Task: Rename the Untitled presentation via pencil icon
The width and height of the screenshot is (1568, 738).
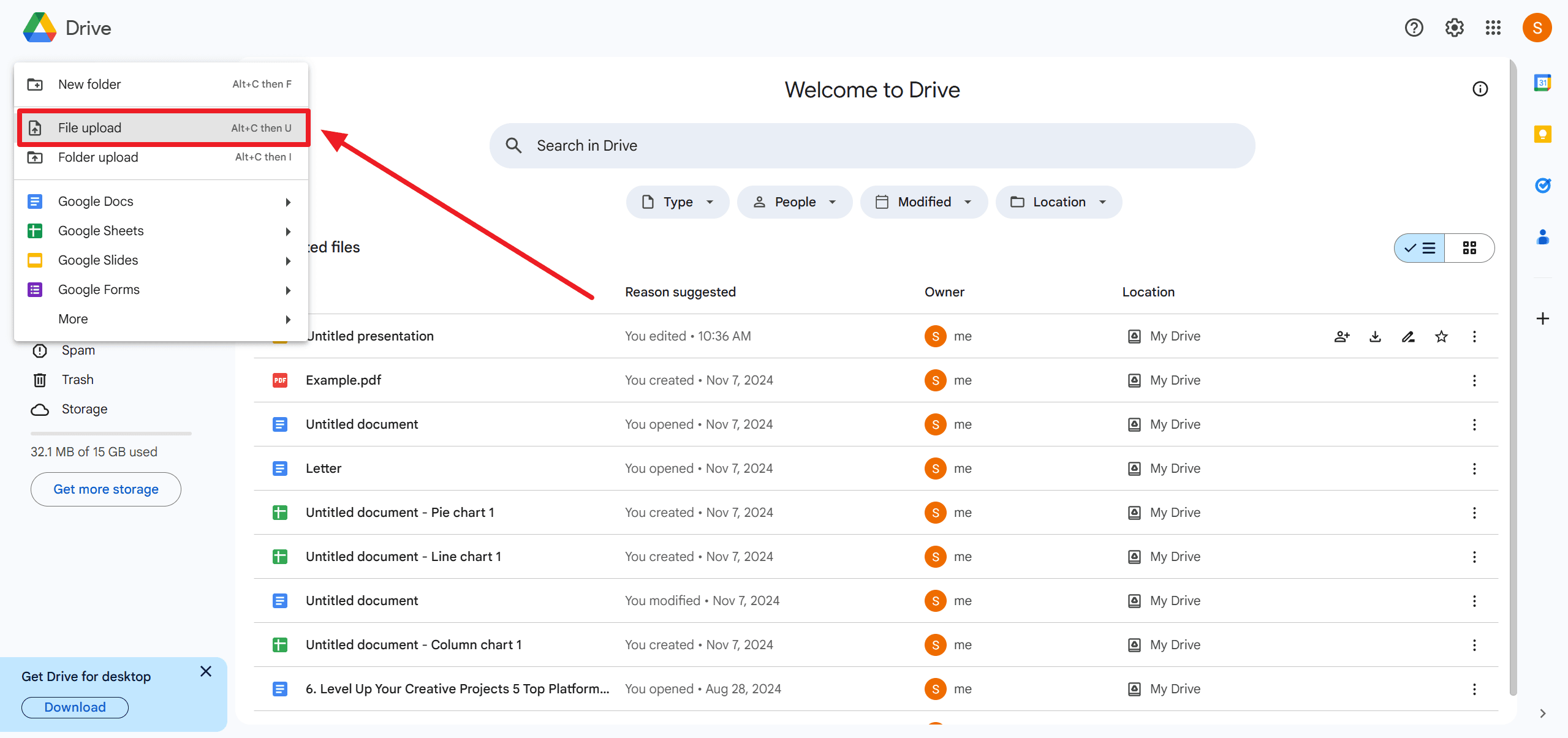Action: point(1408,336)
